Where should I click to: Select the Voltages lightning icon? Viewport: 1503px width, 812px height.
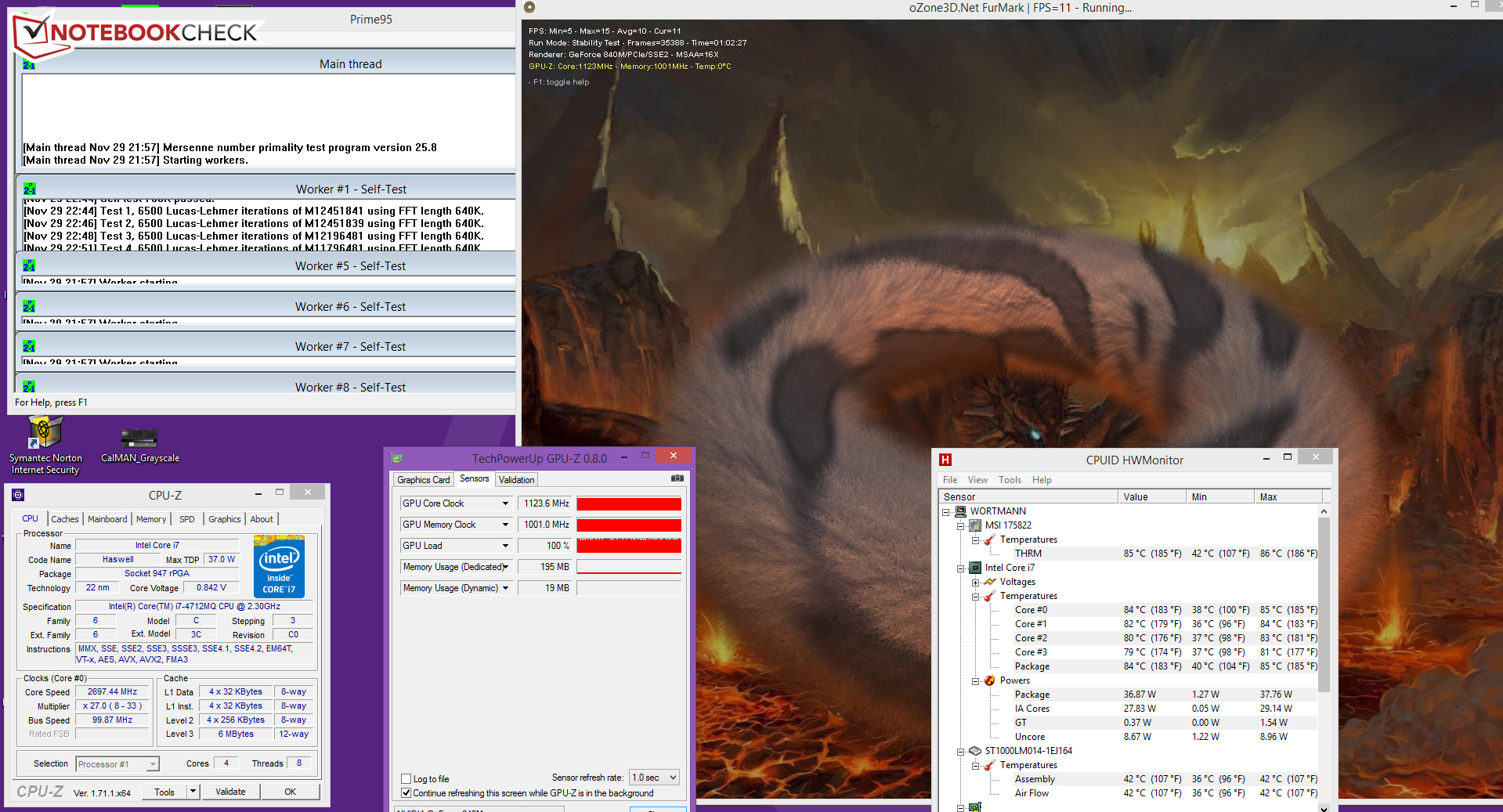pyautogui.click(x=990, y=582)
